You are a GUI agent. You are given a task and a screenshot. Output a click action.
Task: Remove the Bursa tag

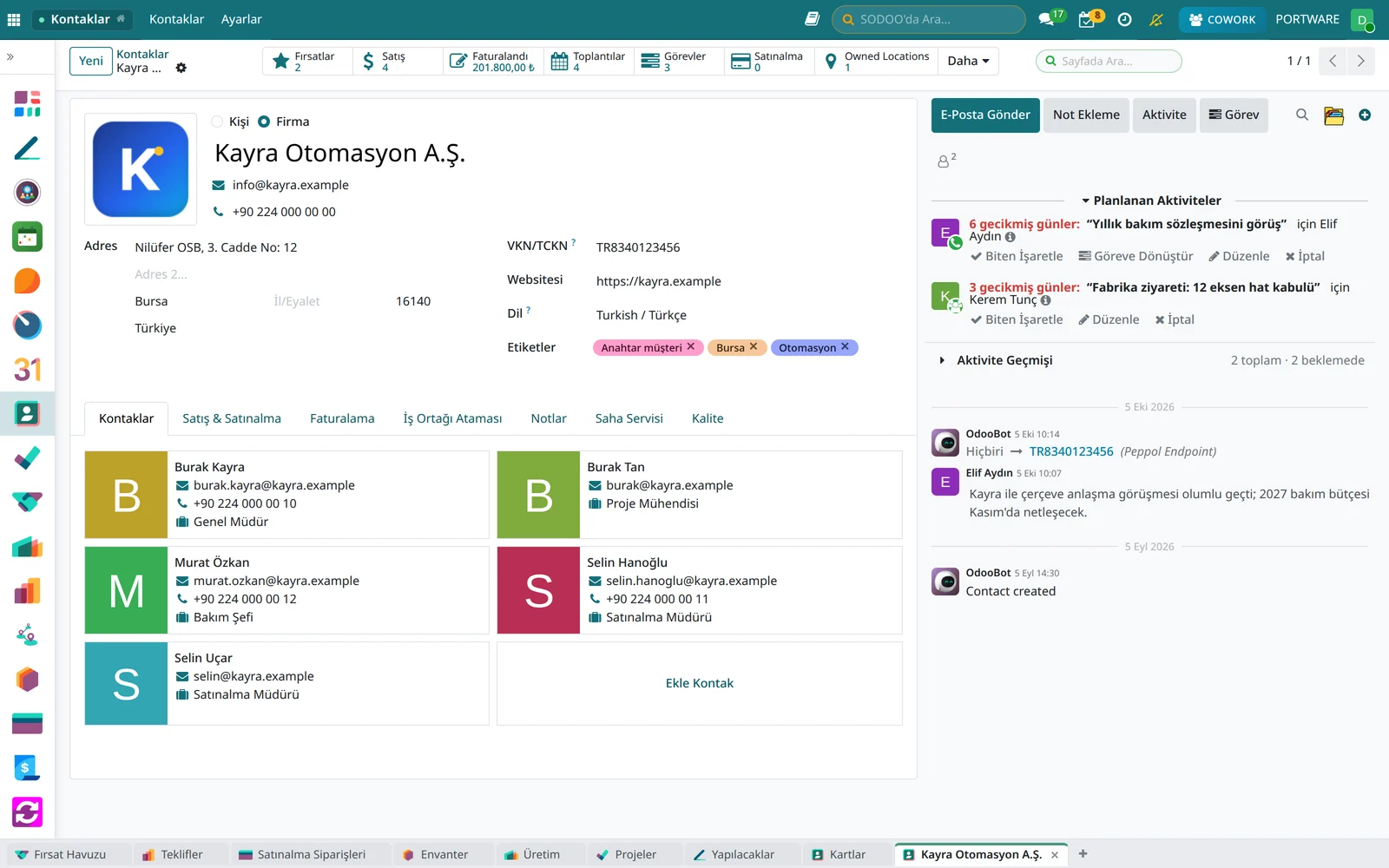(x=754, y=346)
